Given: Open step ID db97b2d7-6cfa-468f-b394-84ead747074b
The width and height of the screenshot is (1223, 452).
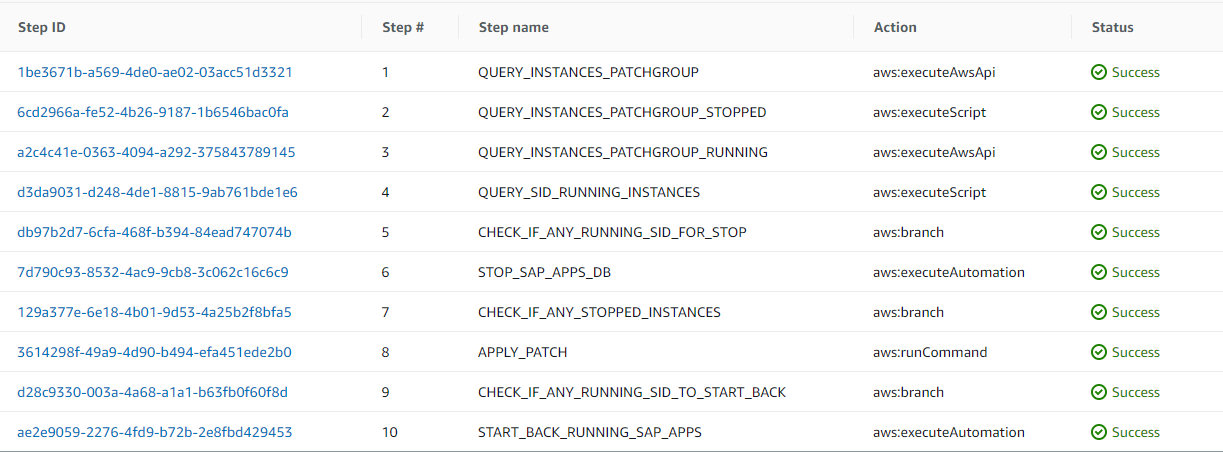Looking at the screenshot, I should click(155, 232).
